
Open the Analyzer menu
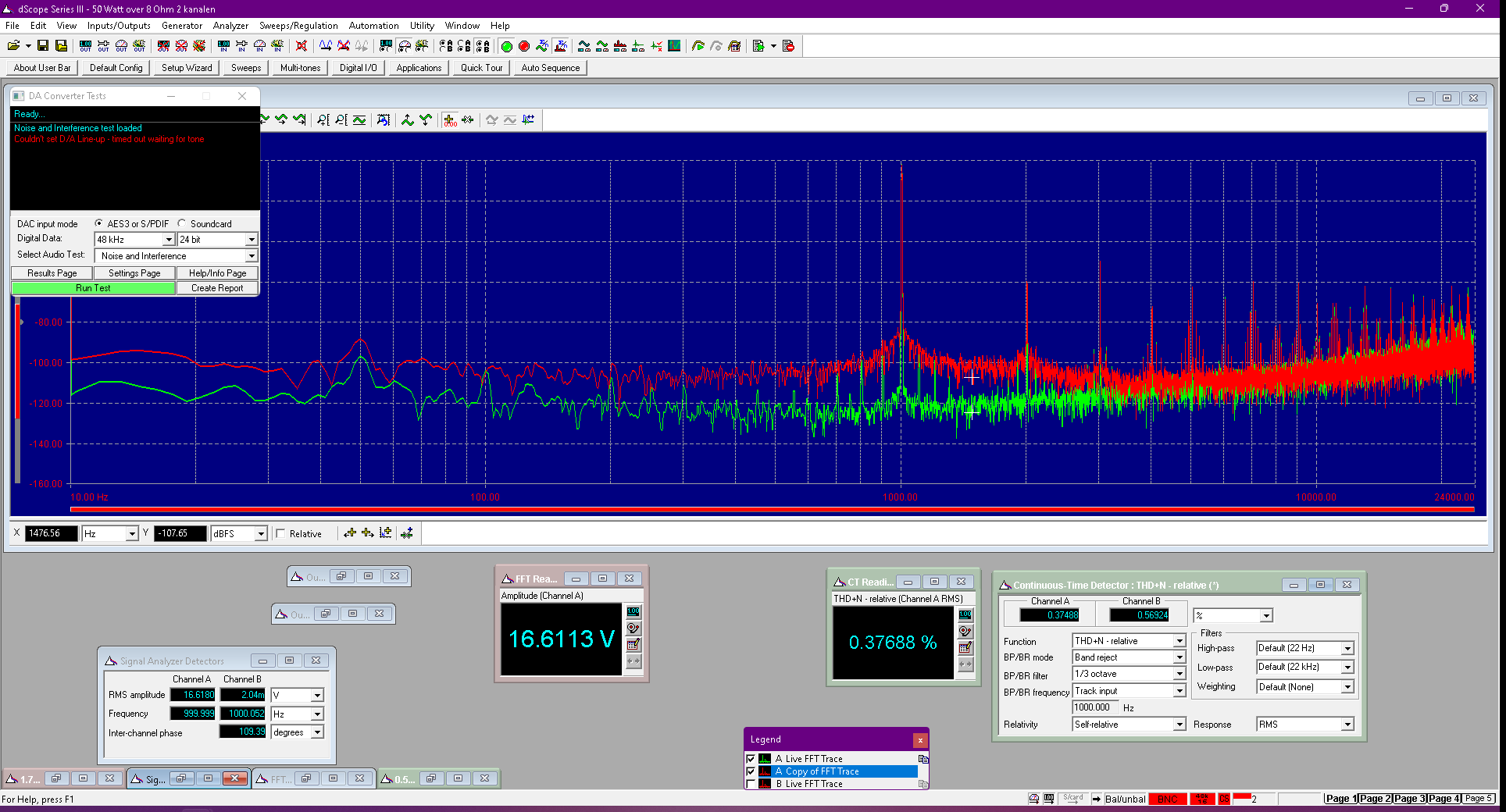coord(230,26)
